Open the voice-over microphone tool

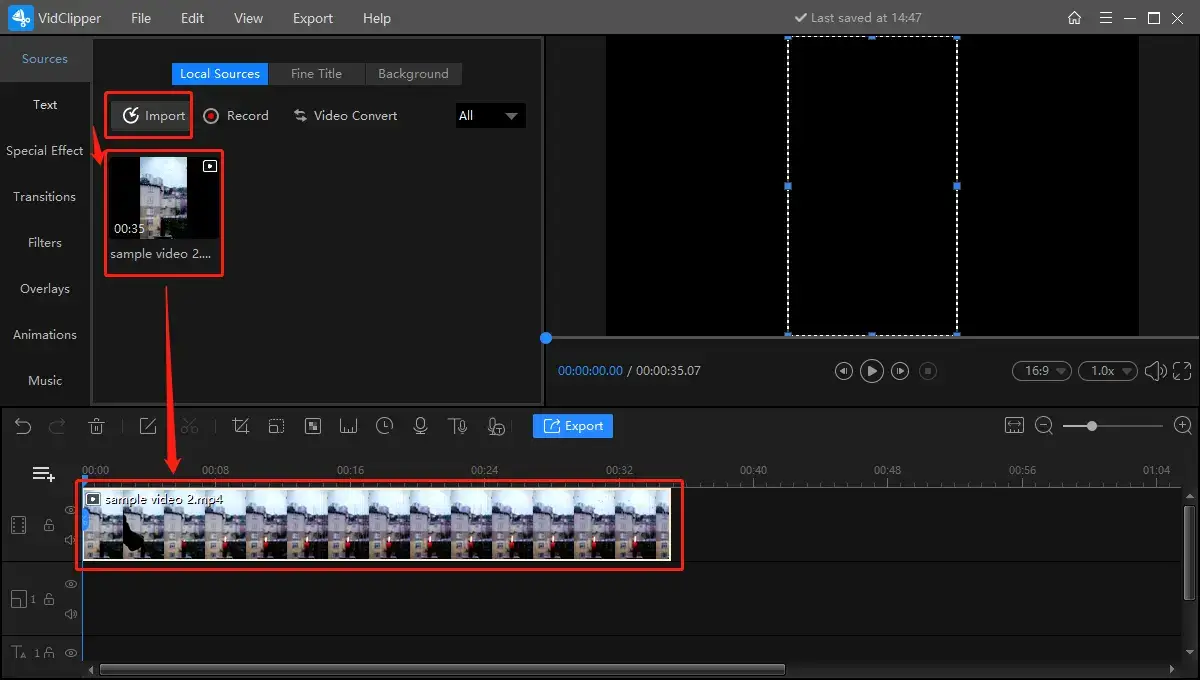pyautogui.click(x=421, y=426)
